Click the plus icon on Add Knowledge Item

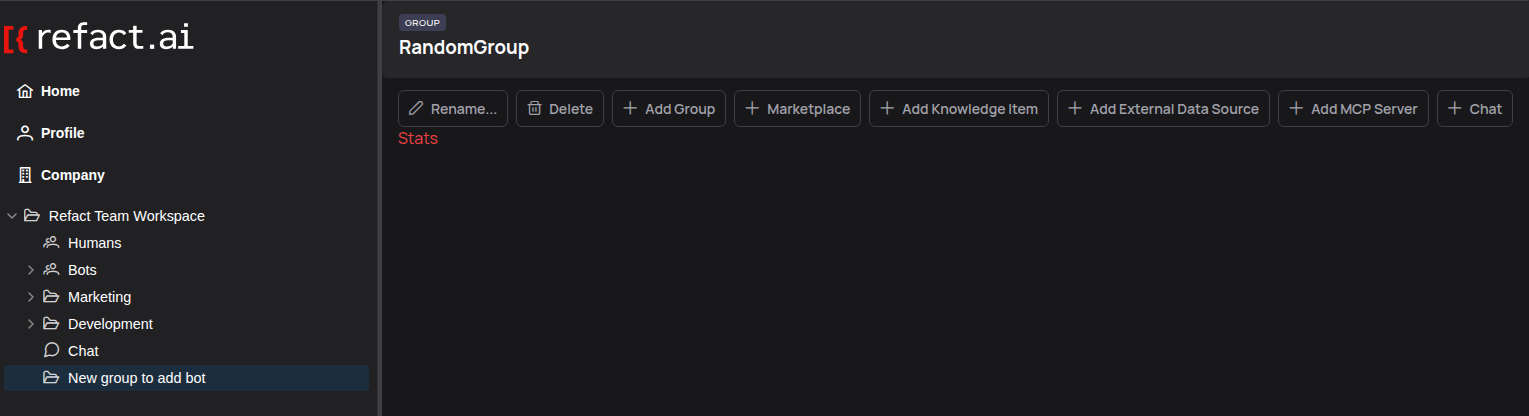887,109
